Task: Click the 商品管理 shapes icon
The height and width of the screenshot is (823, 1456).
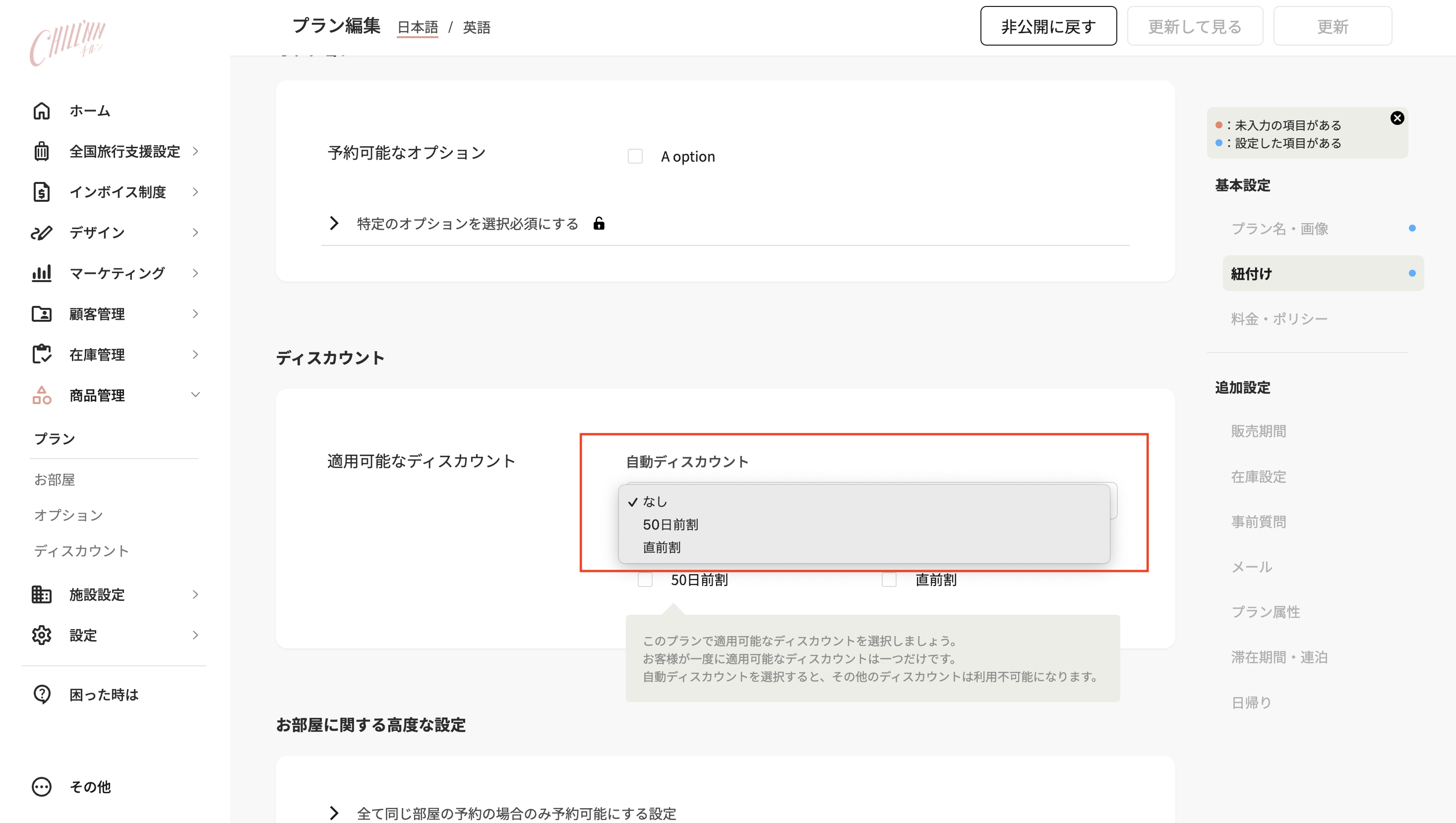Action: pos(42,395)
